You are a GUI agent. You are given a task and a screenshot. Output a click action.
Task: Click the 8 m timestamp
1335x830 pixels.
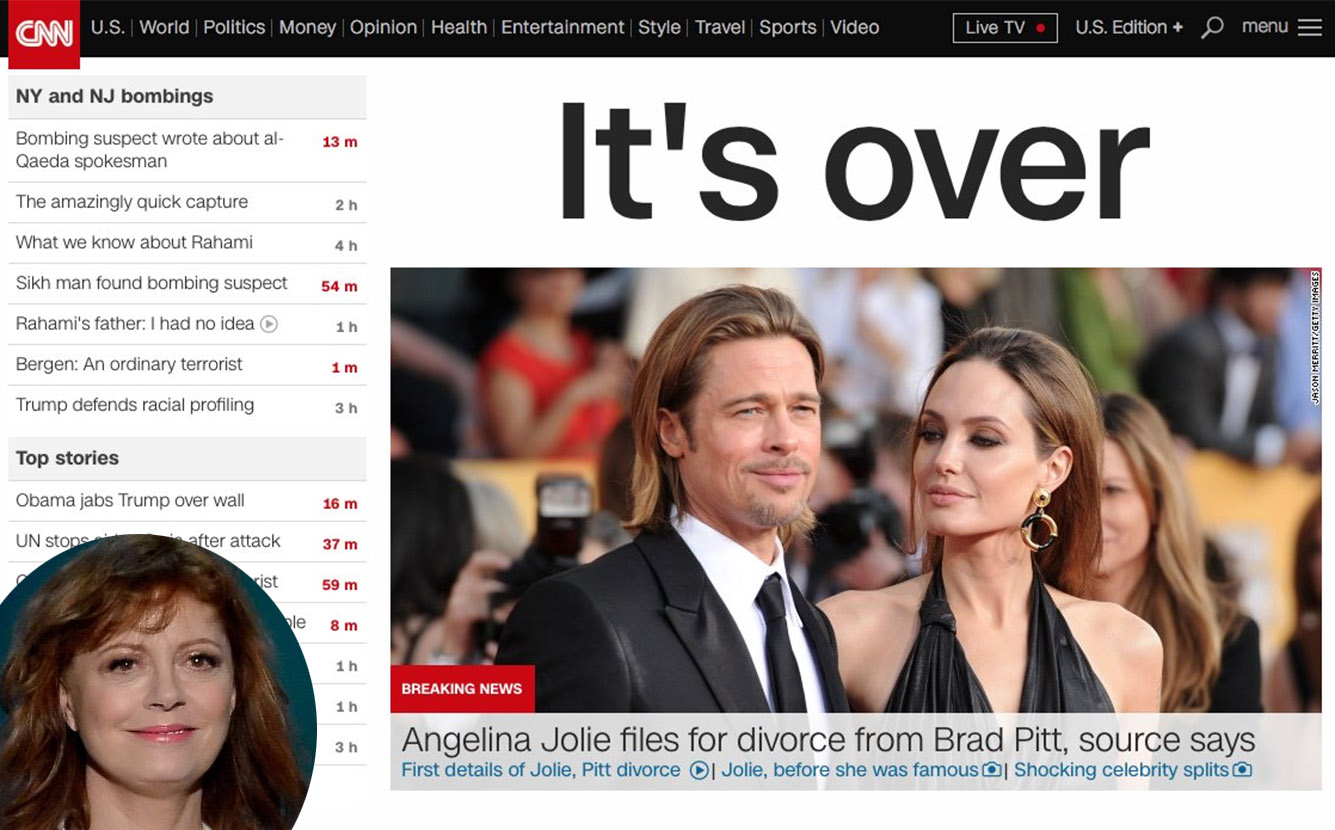click(344, 625)
